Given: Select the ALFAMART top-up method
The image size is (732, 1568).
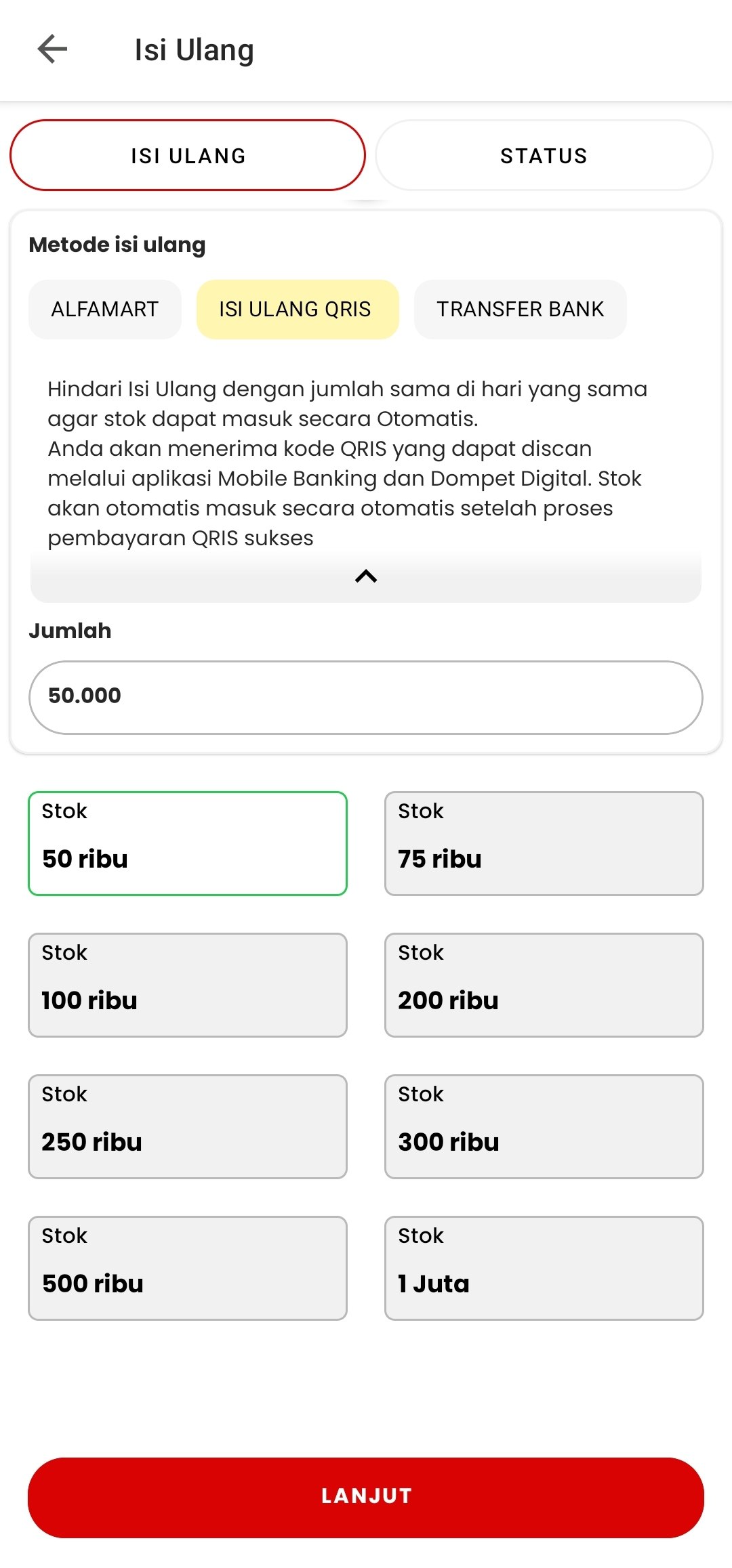Looking at the screenshot, I should click(x=104, y=309).
